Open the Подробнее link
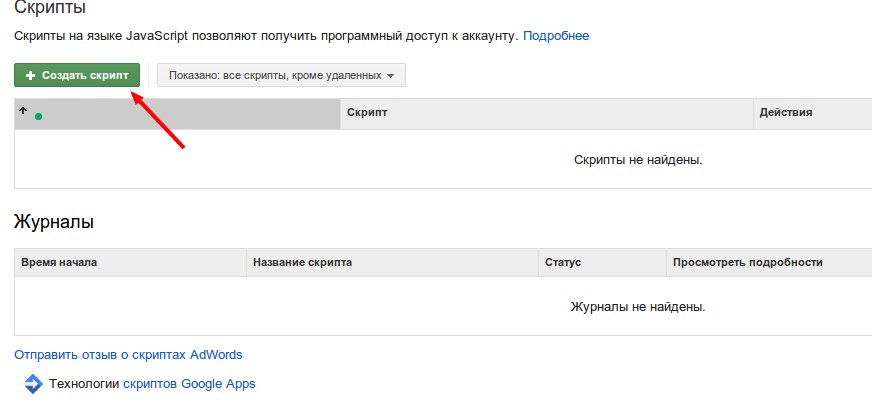 tap(556, 36)
